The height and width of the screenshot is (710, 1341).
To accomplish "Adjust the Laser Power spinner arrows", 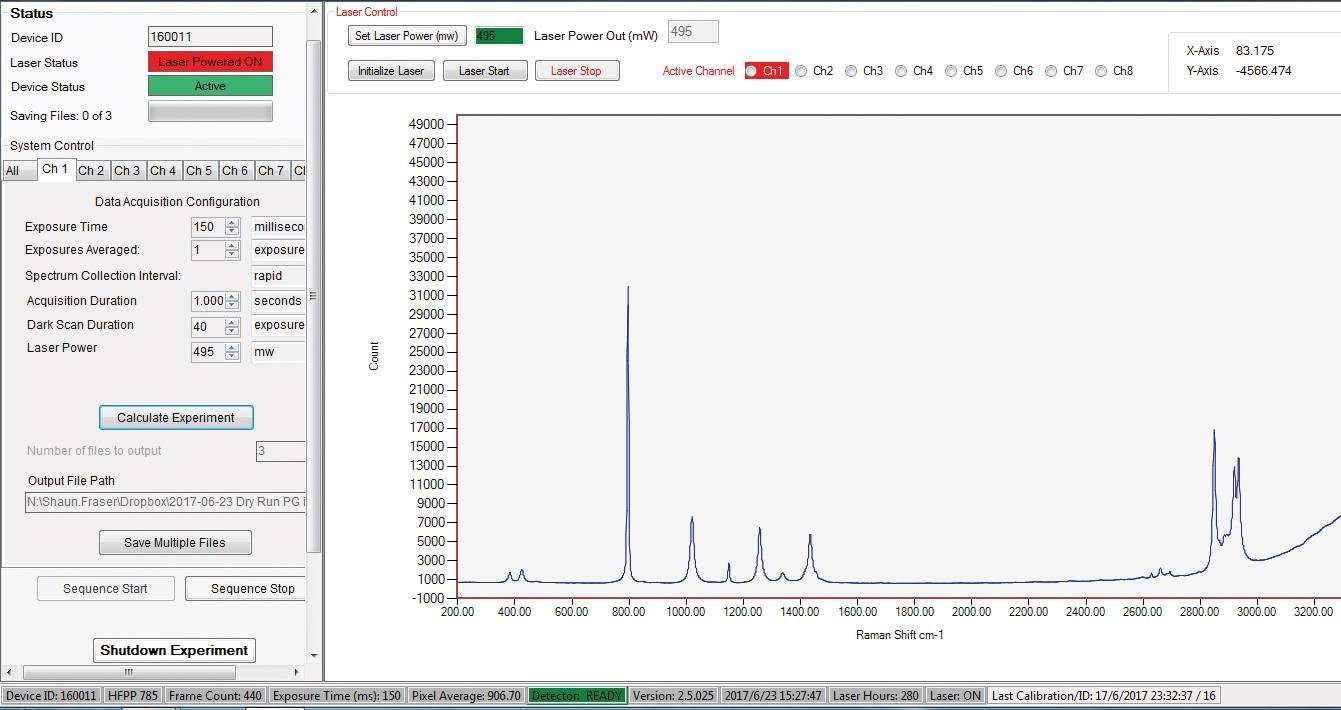I will pos(233,352).
